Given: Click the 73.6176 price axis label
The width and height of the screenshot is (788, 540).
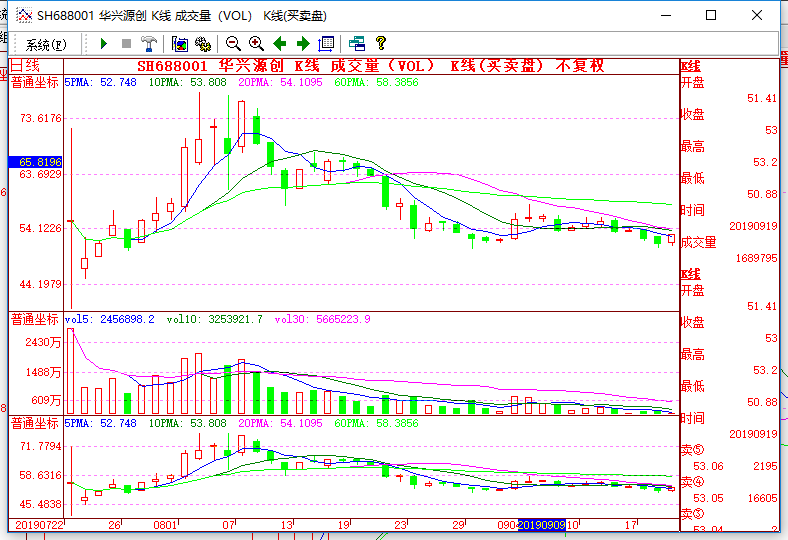Looking at the screenshot, I should point(40,119).
